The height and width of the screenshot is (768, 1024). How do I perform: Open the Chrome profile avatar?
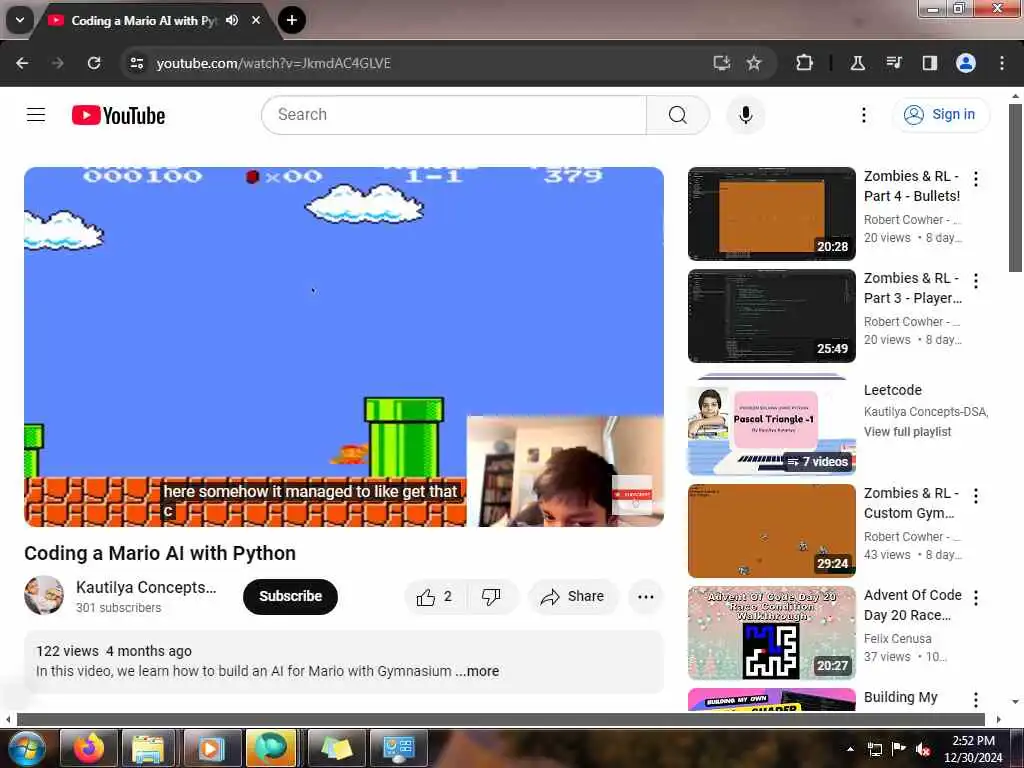[965, 63]
